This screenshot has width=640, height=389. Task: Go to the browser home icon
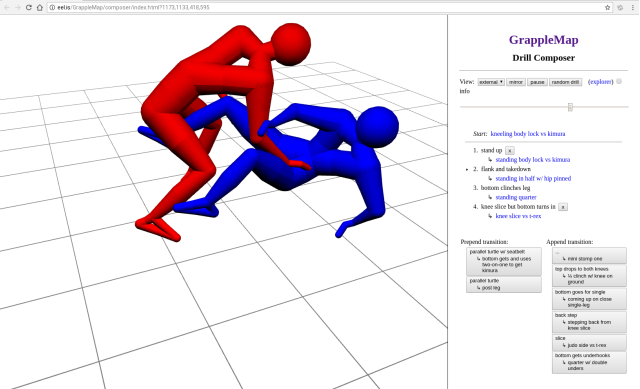(x=40, y=7)
